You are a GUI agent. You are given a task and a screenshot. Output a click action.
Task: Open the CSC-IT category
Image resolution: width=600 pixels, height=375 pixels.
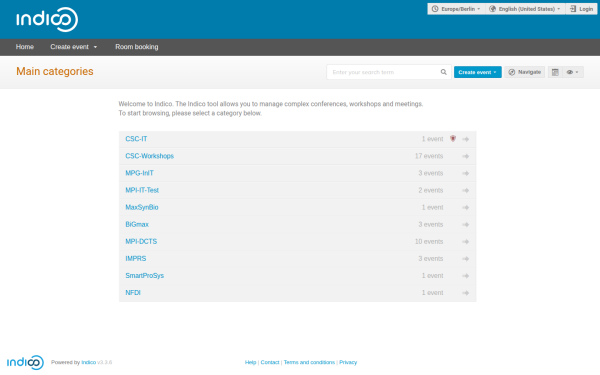pos(136,139)
